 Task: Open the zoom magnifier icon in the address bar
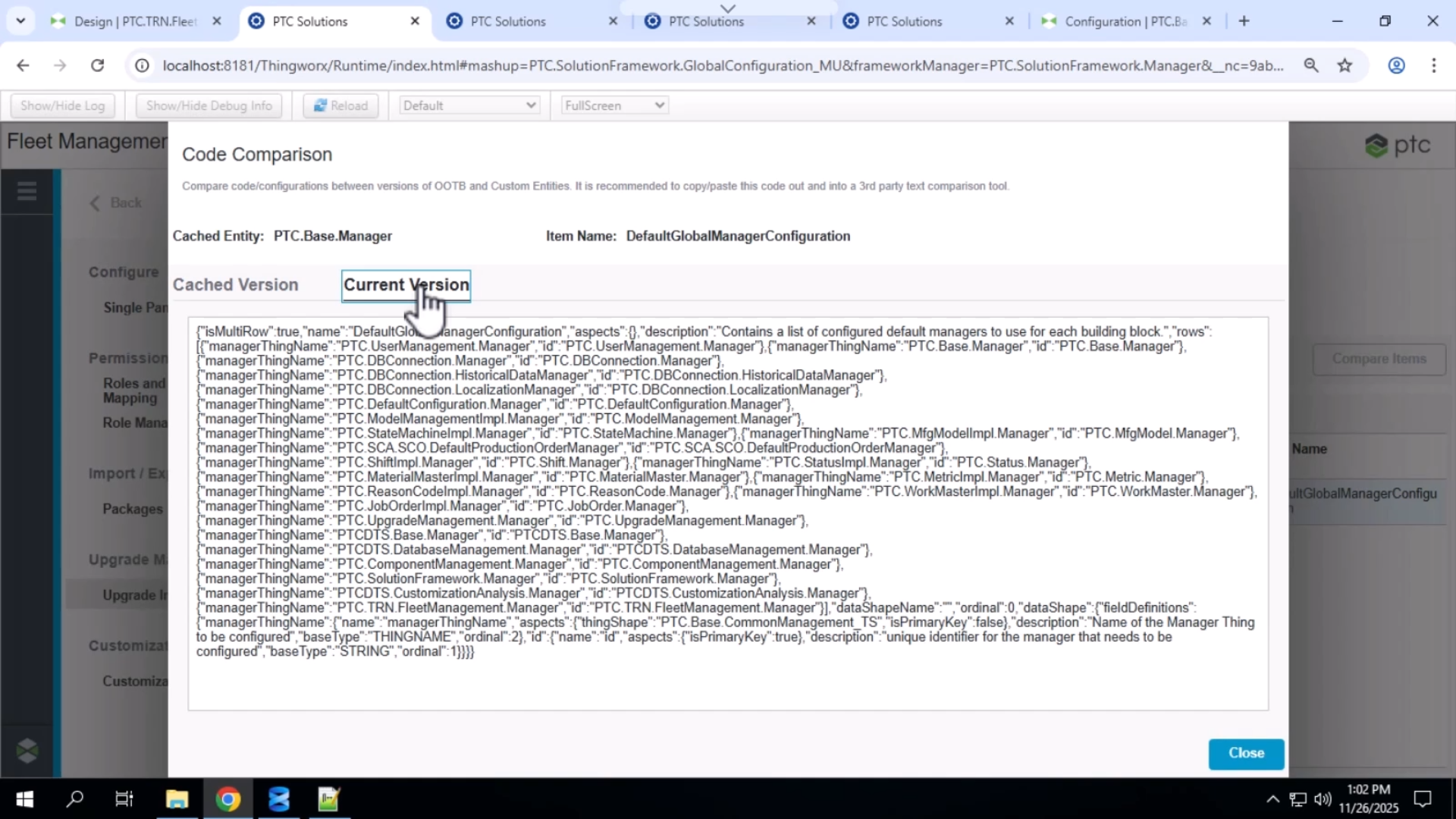click(x=1311, y=65)
